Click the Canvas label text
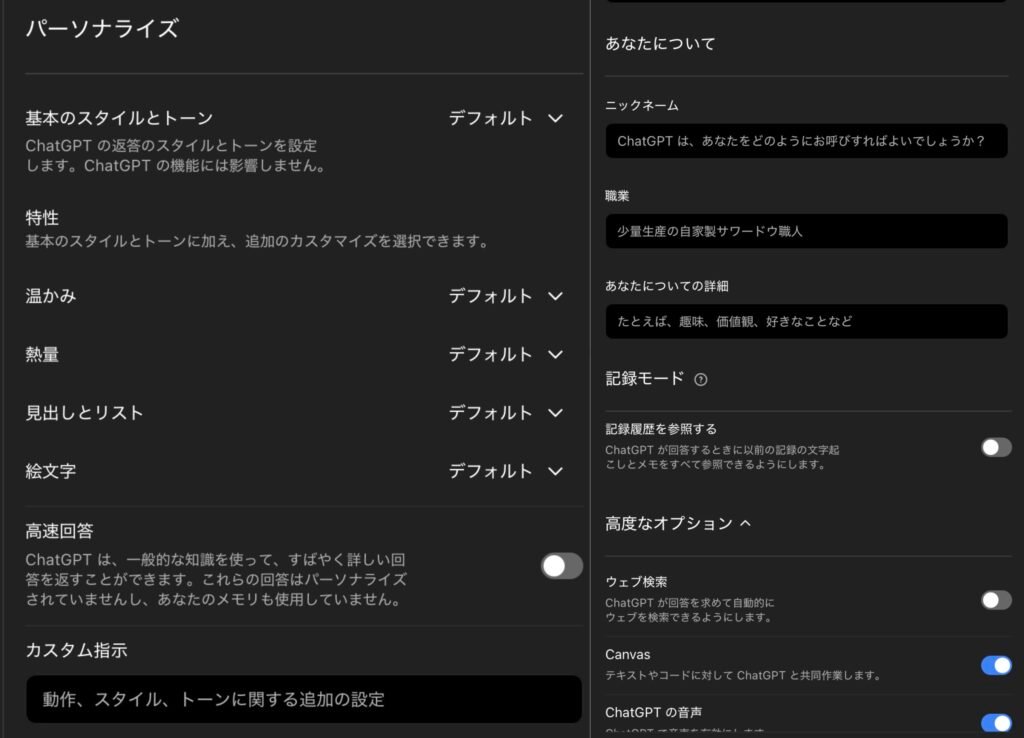The width and height of the screenshot is (1024, 738). pos(628,654)
